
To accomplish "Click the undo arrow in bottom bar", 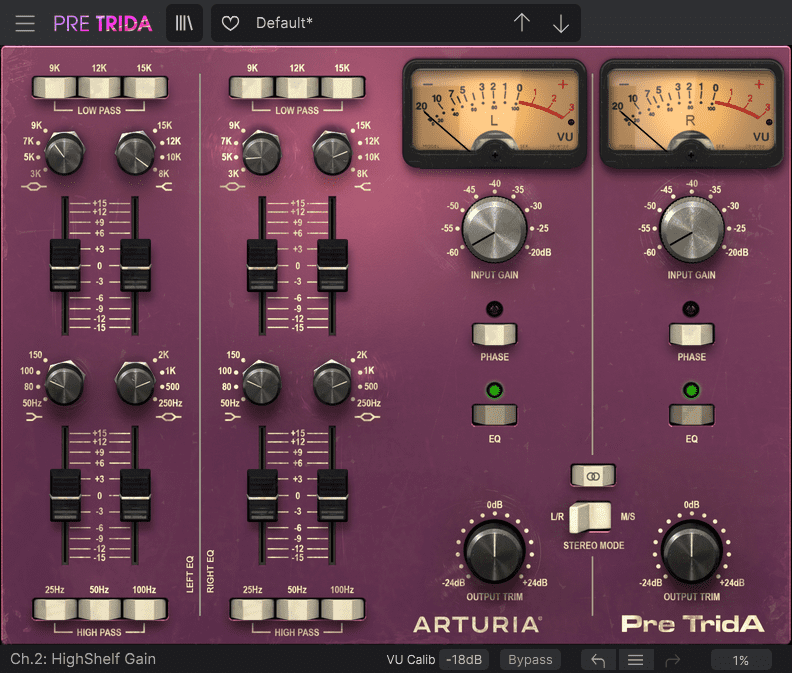I will coord(598,660).
